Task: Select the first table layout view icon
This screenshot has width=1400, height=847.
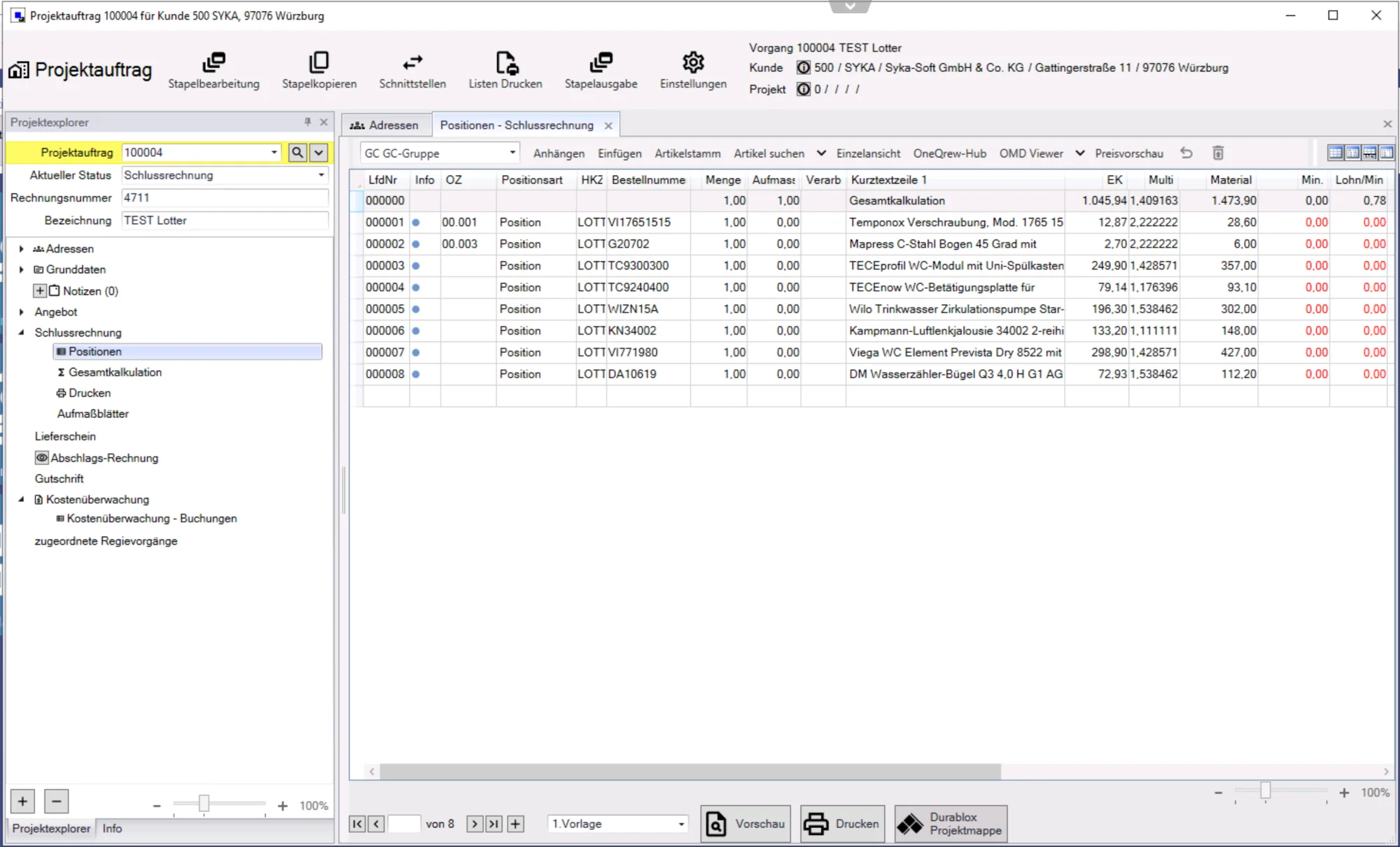Action: click(x=1335, y=153)
